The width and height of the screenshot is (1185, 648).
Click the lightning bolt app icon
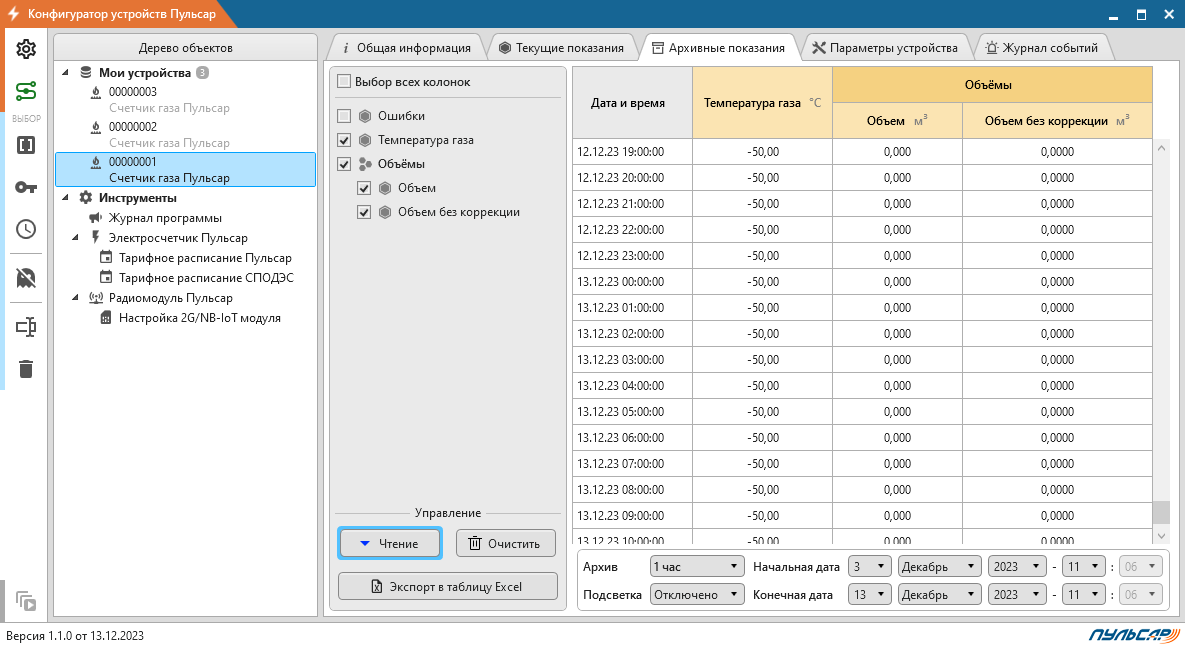[x=13, y=14]
